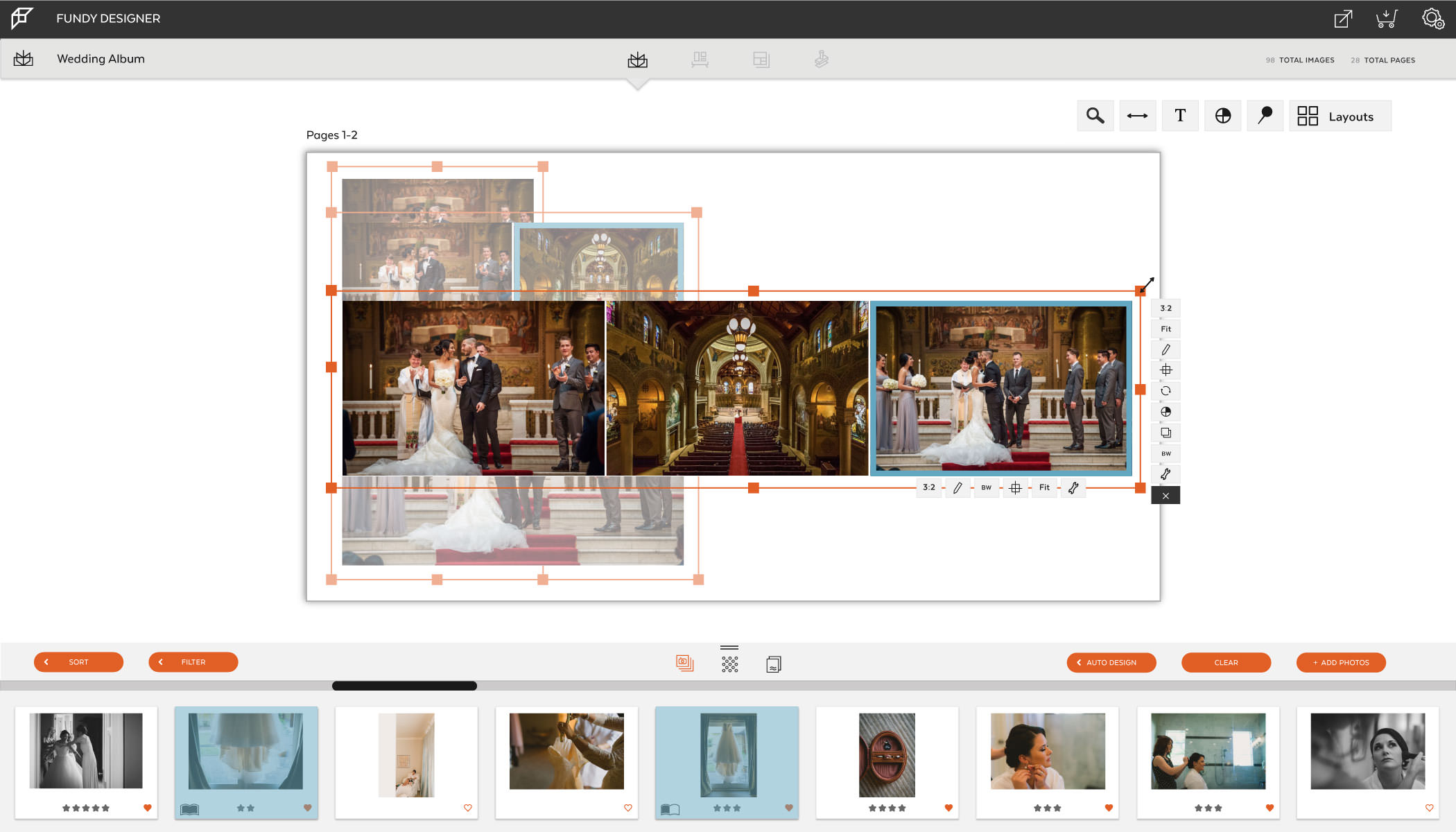Drag the bottom scrollbar to navigate images
This screenshot has height=832, width=1456.
(405, 686)
